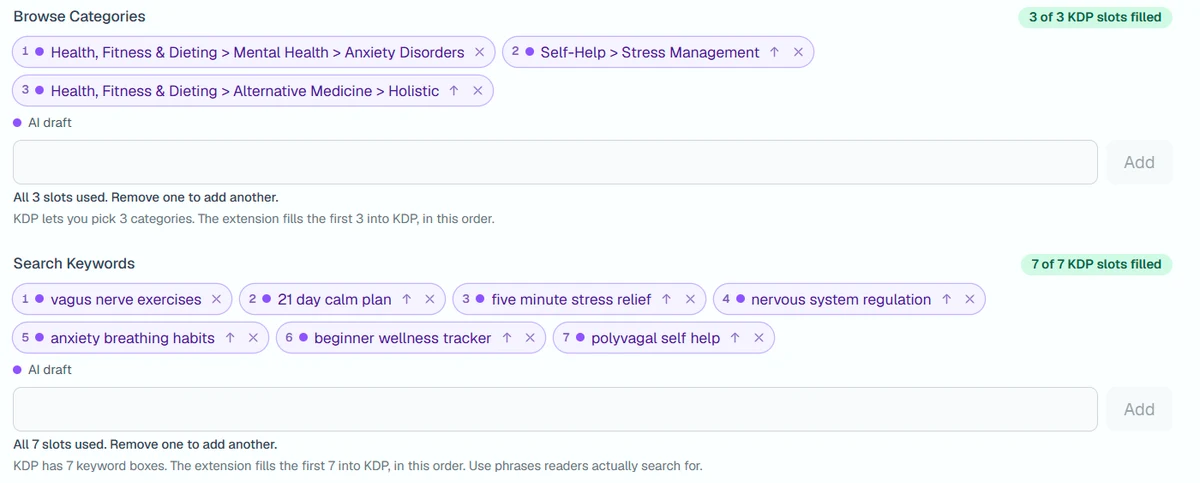Viewport: 1200px width, 483px height.
Task: Remove the '21 day calm plan' keyword
Action: coord(430,299)
